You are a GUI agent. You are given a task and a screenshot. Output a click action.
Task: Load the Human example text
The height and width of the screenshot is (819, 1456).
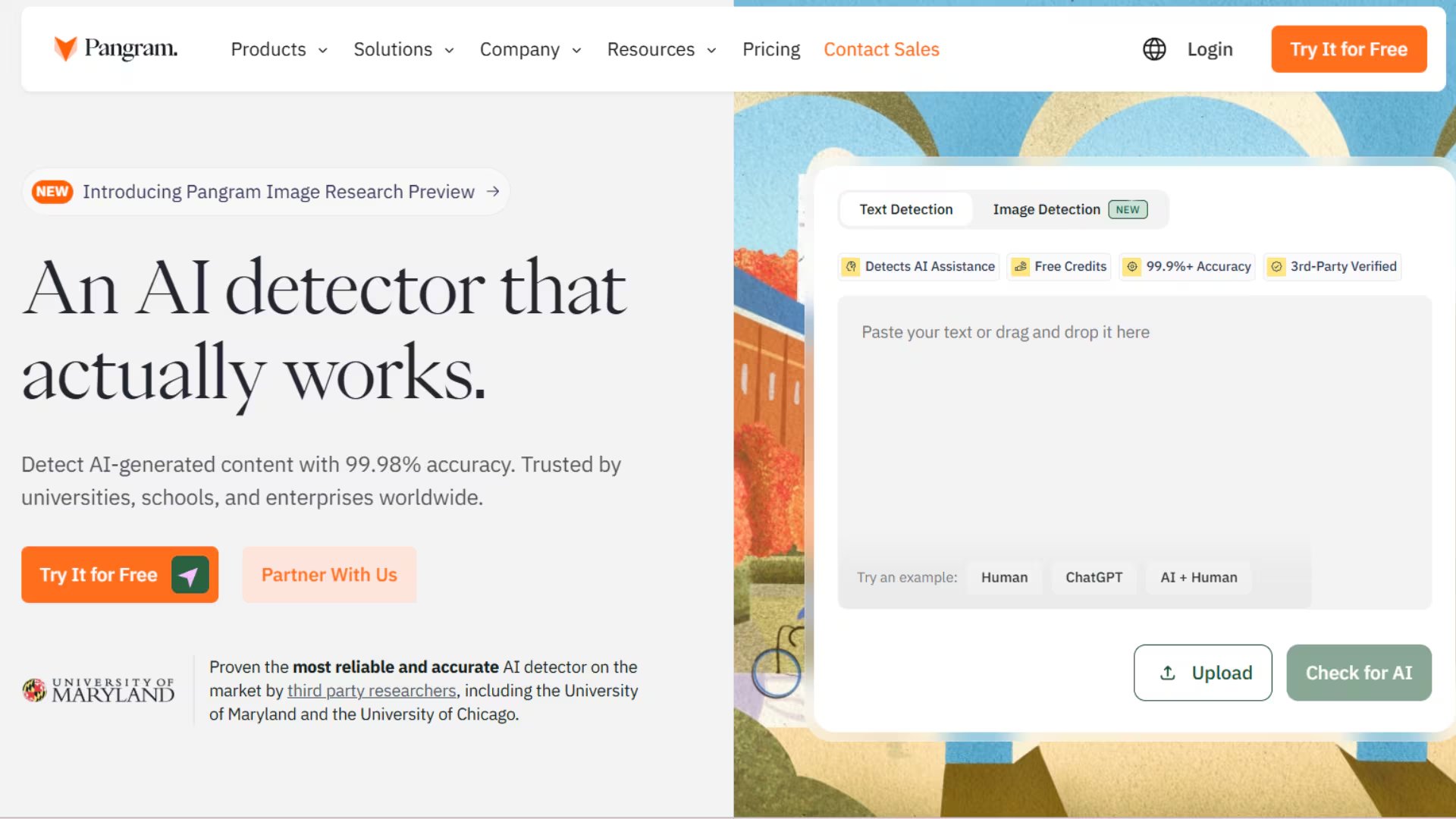click(x=1005, y=577)
